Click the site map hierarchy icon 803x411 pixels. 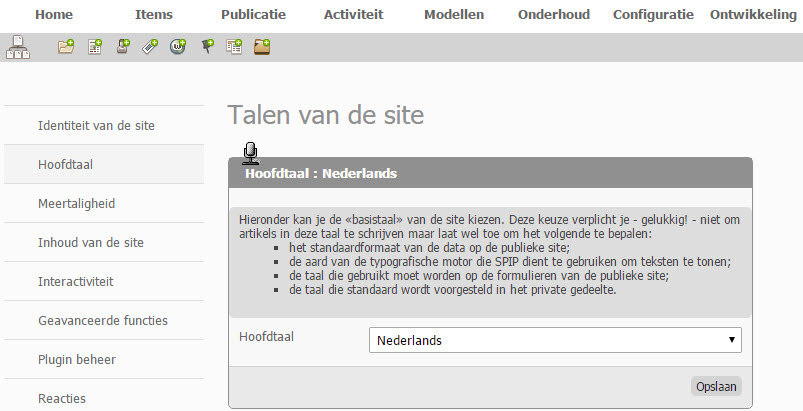click(17, 47)
